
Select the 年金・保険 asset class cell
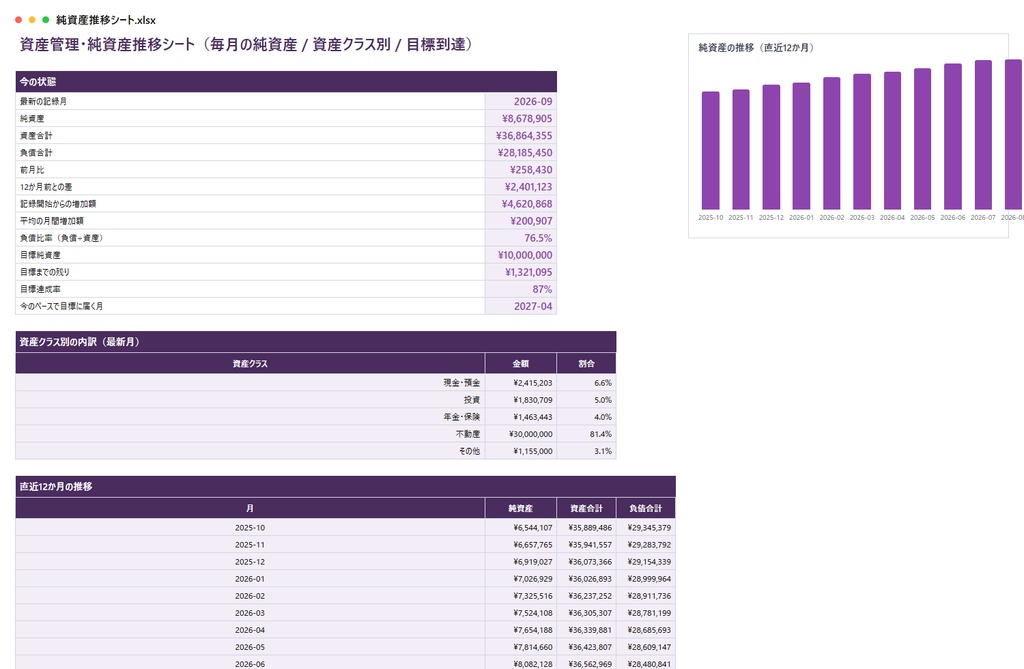pyautogui.click(x=250, y=417)
